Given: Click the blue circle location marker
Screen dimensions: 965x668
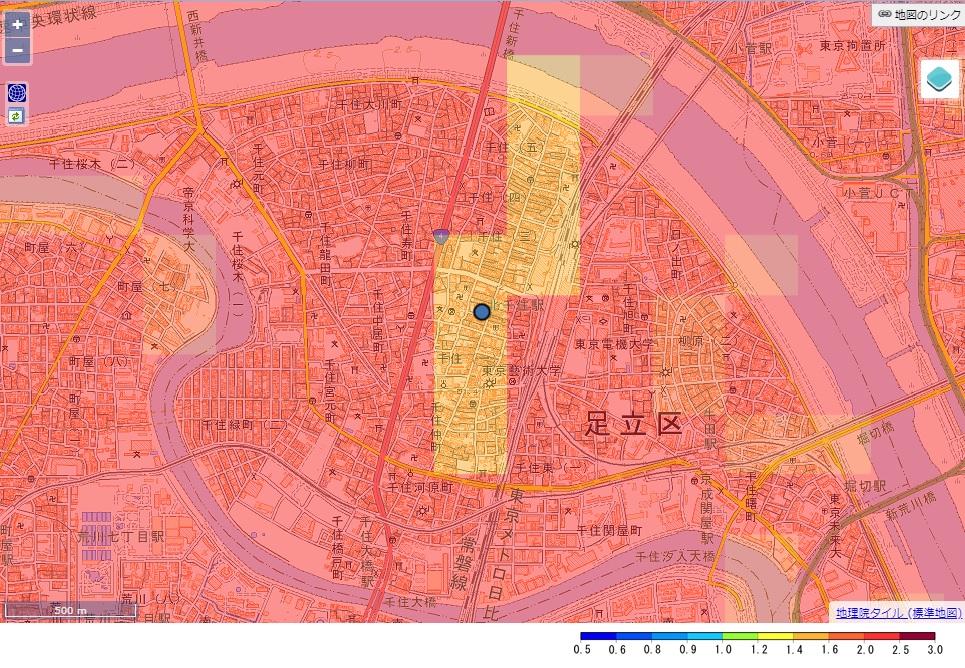Looking at the screenshot, I should (x=482, y=312).
